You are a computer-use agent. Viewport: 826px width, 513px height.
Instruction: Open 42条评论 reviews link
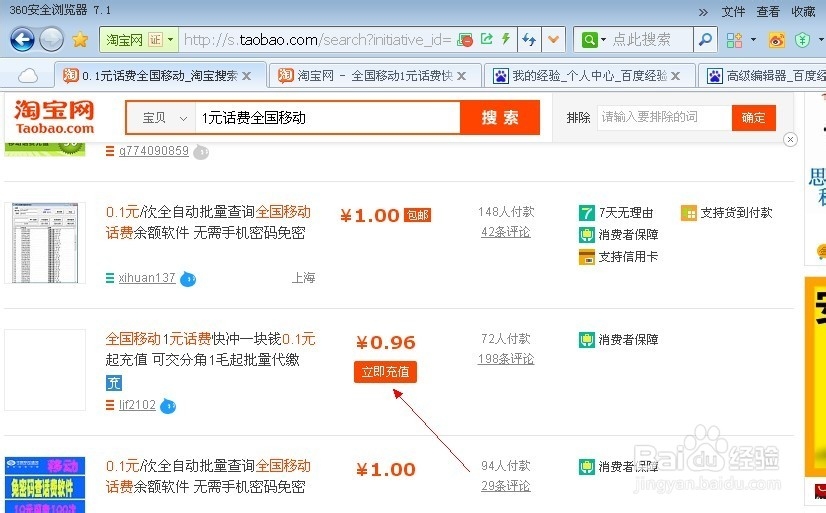(x=506, y=232)
